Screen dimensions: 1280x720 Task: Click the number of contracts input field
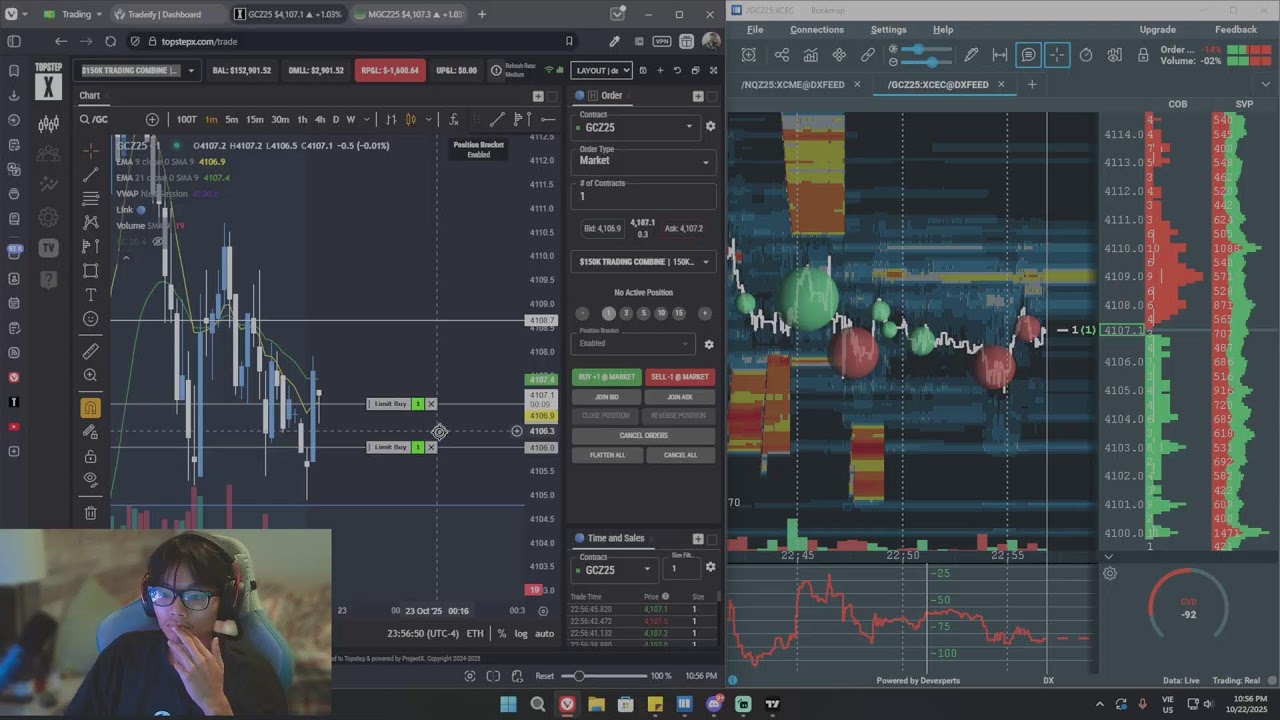pos(643,196)
